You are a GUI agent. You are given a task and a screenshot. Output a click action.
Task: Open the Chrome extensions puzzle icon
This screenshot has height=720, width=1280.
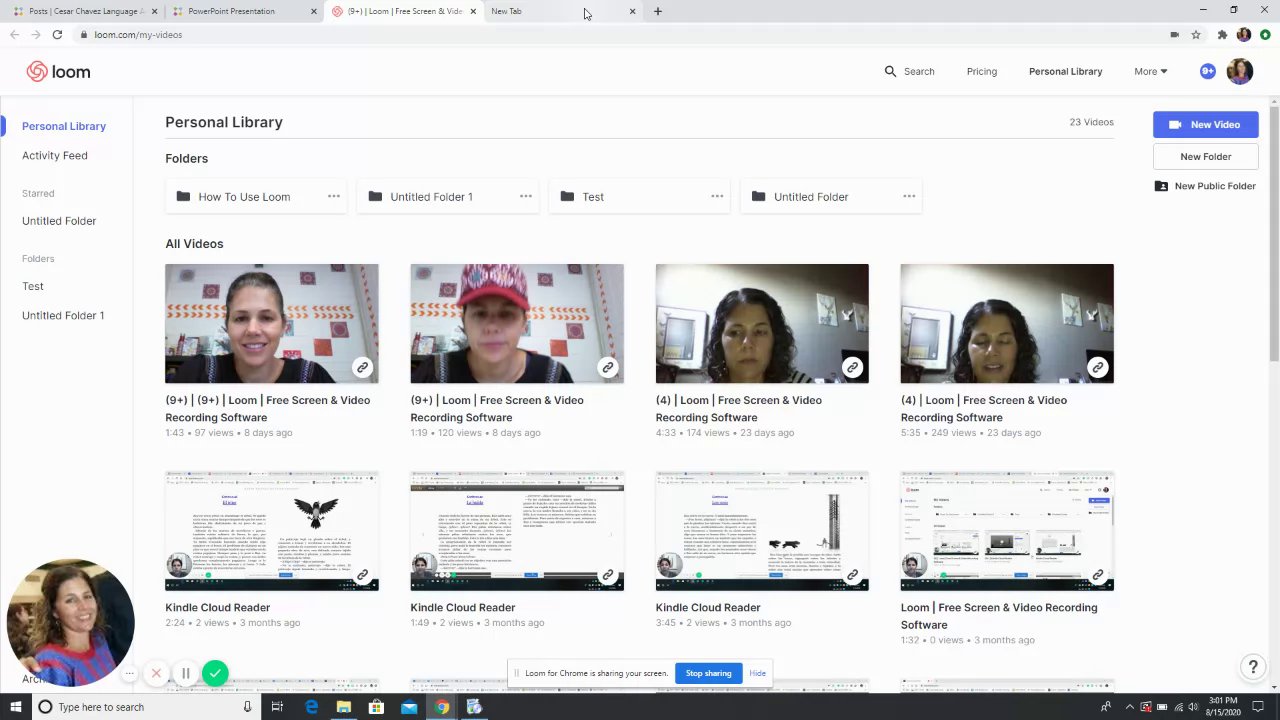[1222, 34]
